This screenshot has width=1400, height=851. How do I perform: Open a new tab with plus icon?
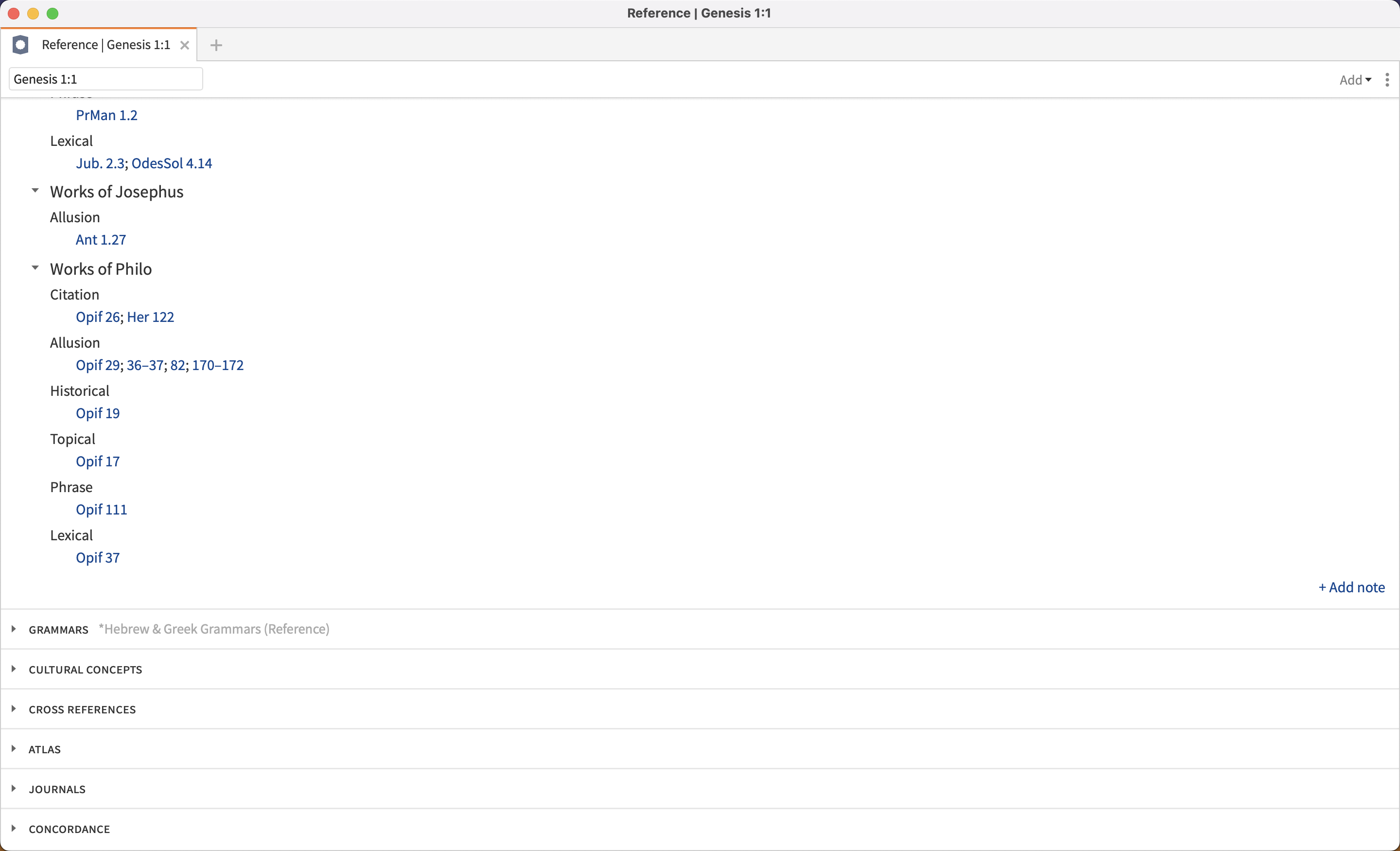point(216,46)
